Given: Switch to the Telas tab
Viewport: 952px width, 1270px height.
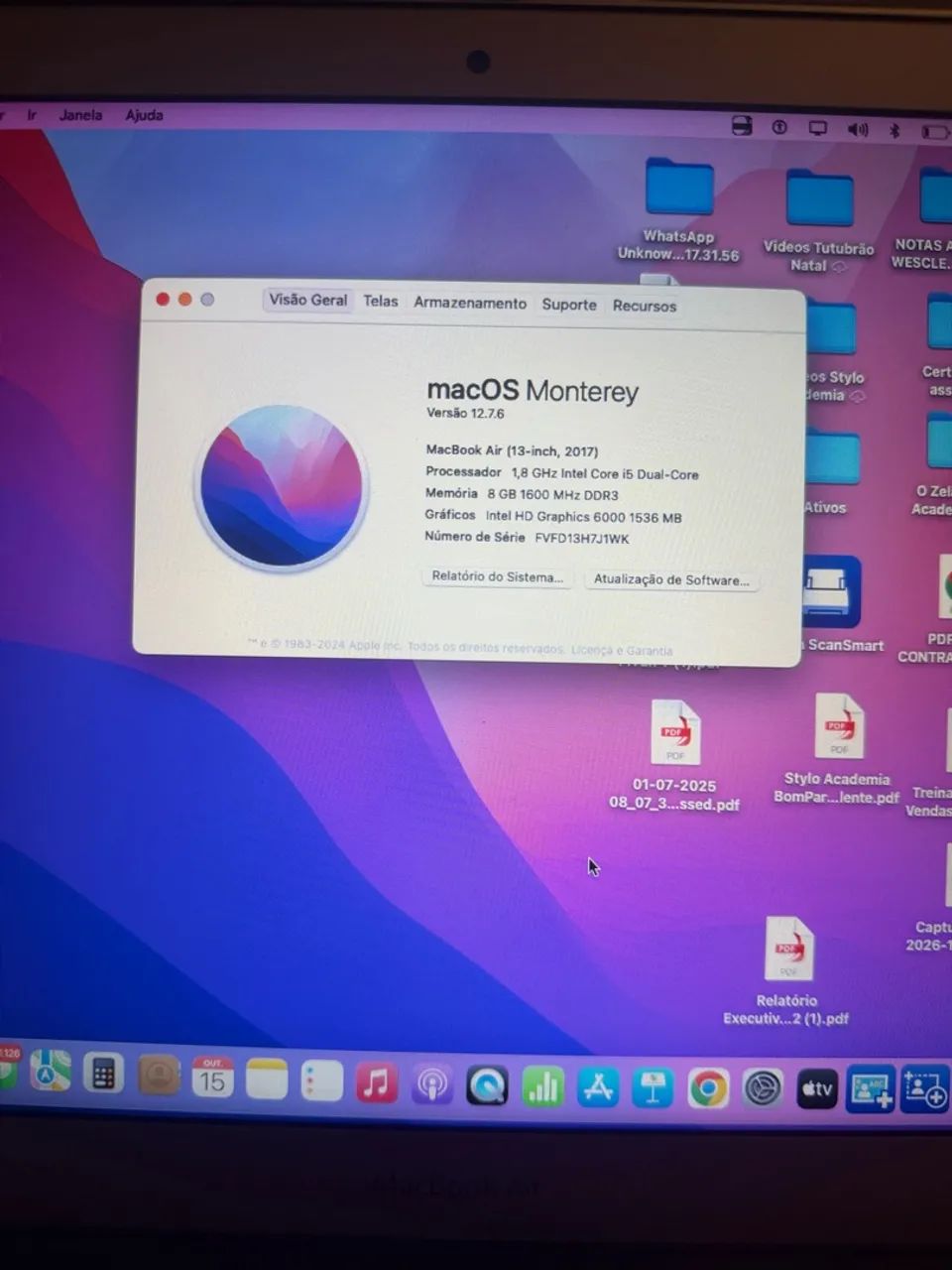Looking at the screenshot, I should pos(380,301).
